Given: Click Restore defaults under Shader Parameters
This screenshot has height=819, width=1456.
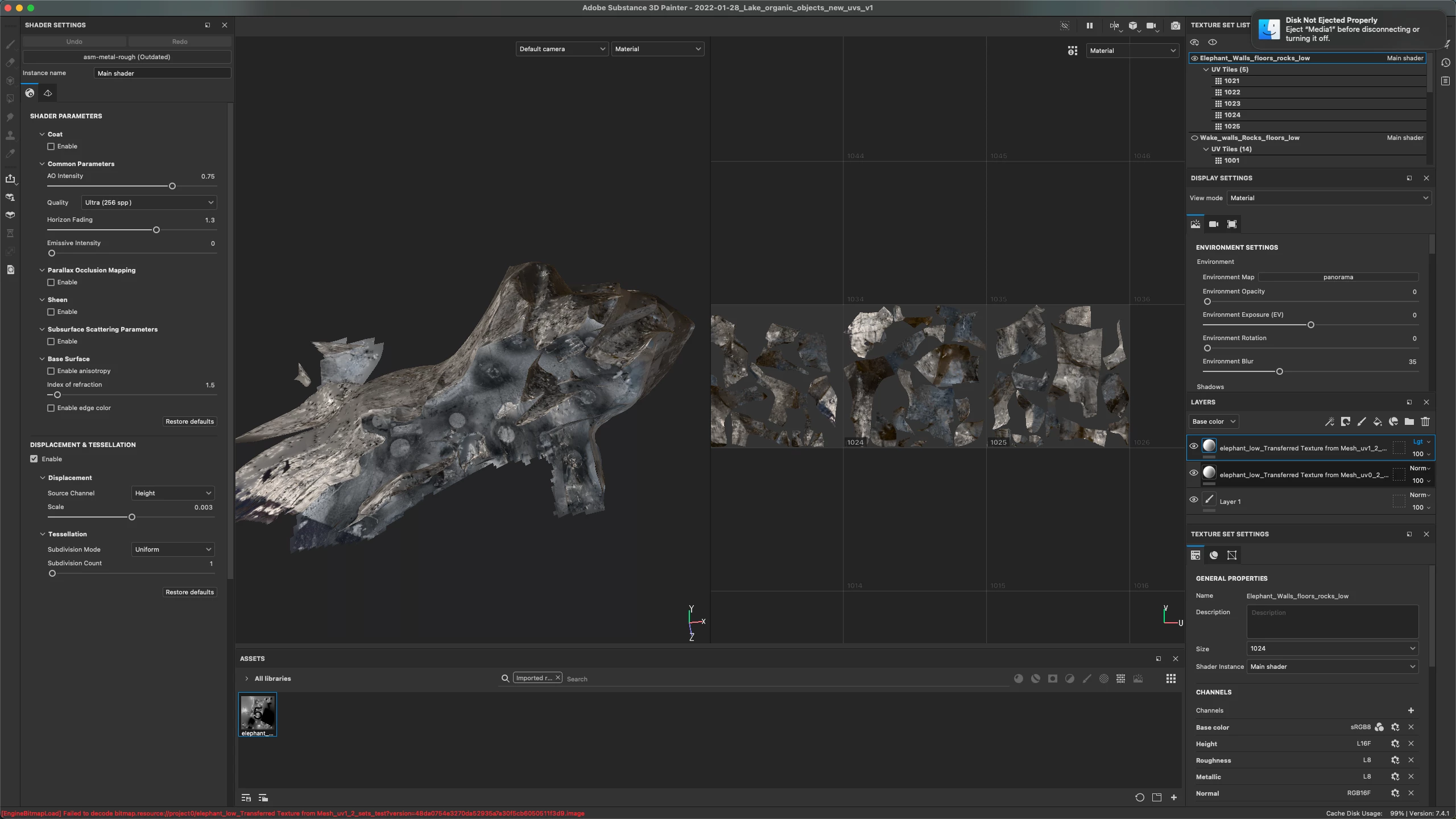Looking at the screenshot, I should [x=189, y=421].
